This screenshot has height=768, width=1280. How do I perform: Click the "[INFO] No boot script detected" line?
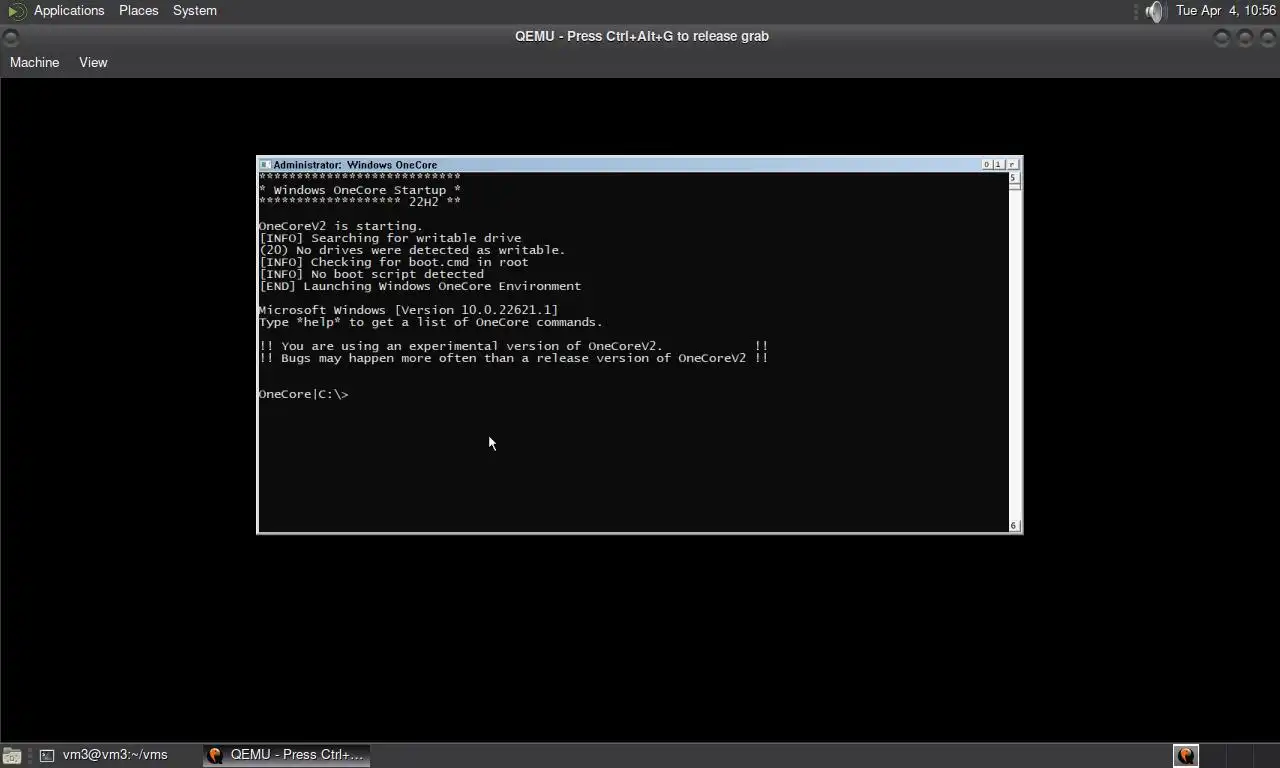[x=371, y=274]
